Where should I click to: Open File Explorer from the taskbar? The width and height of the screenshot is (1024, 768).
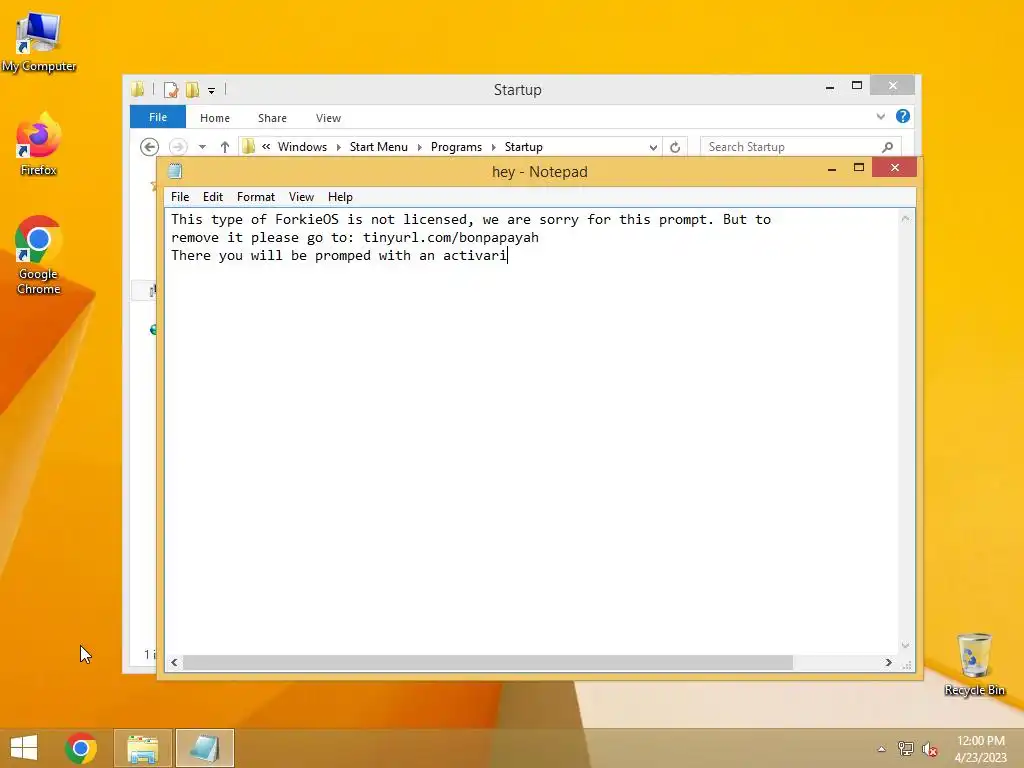click(x=143, y=748)
